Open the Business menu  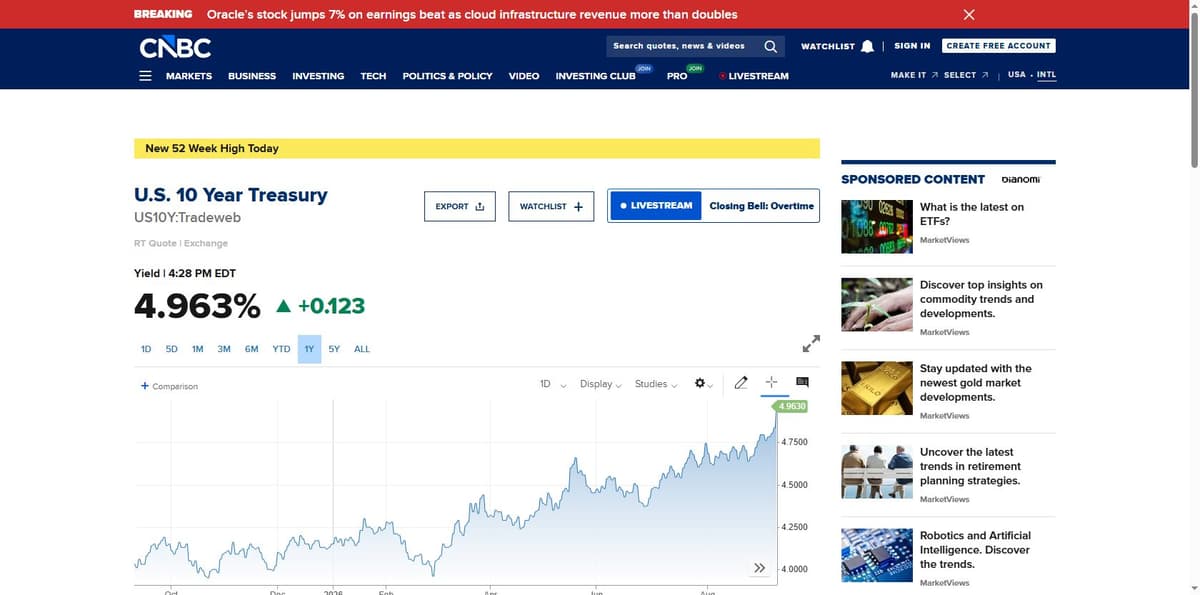click(x=252, y=76)
